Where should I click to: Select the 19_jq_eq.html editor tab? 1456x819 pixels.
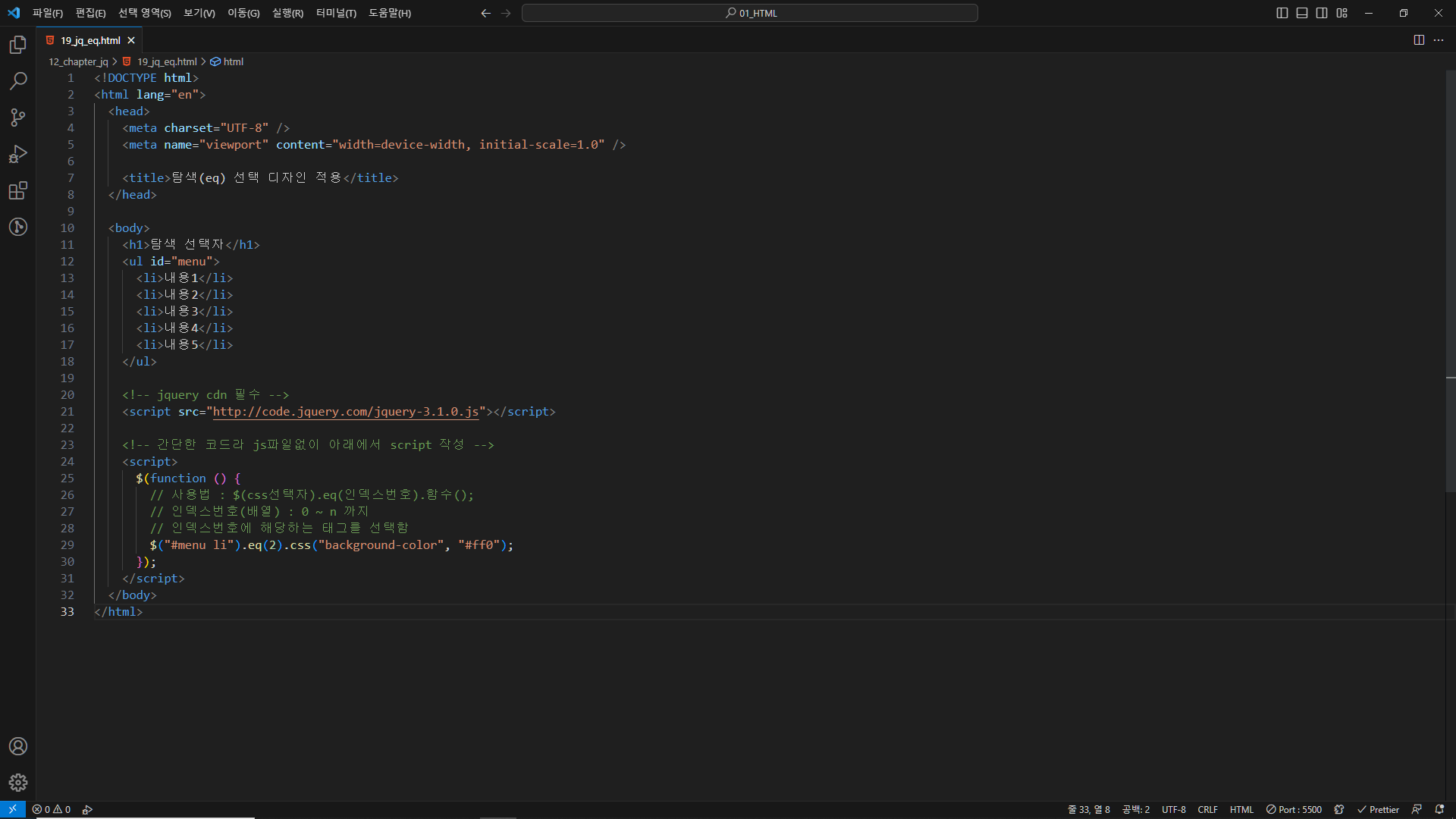(90, 40)
